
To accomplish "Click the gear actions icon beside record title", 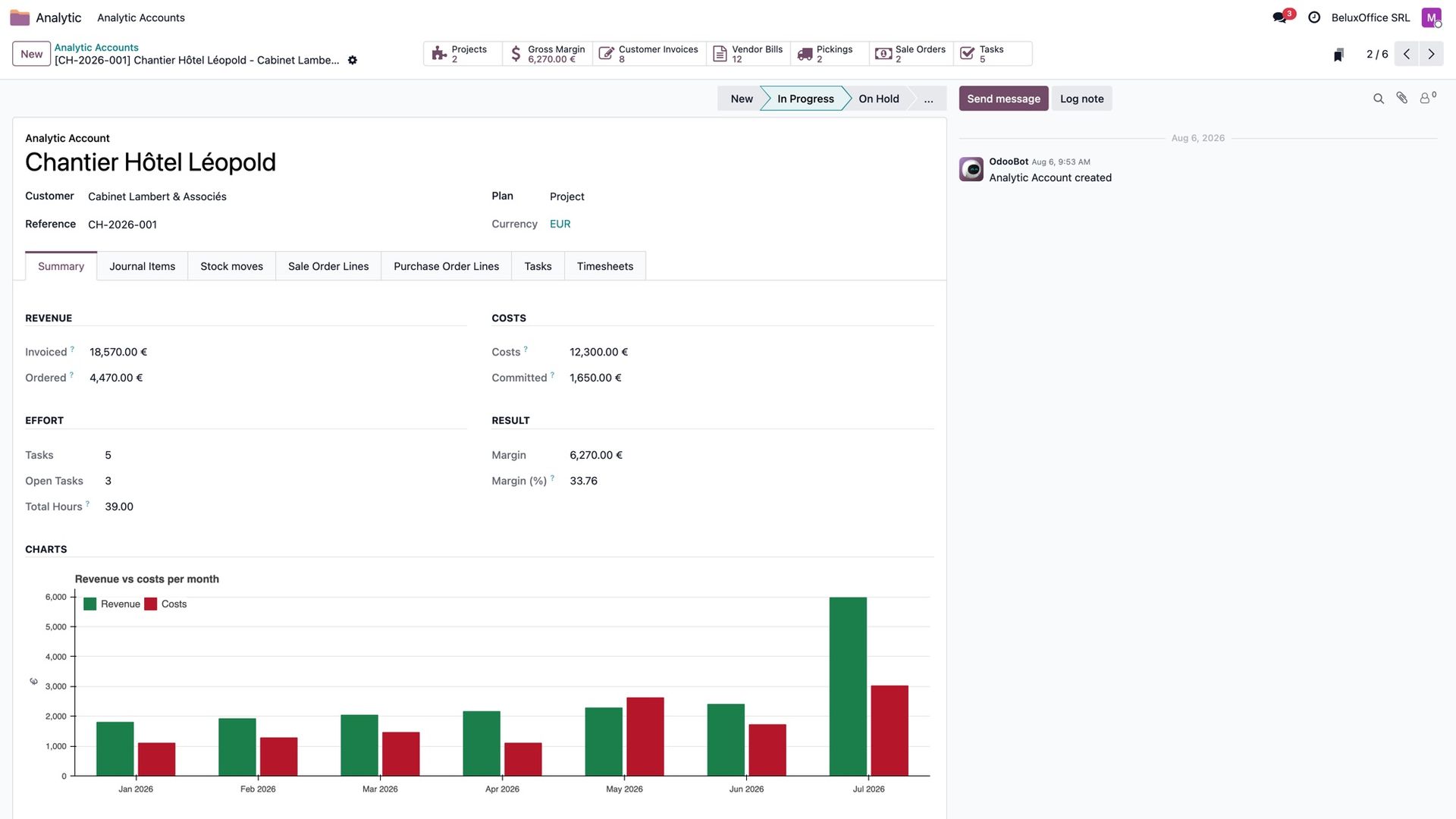I will 353,60.
